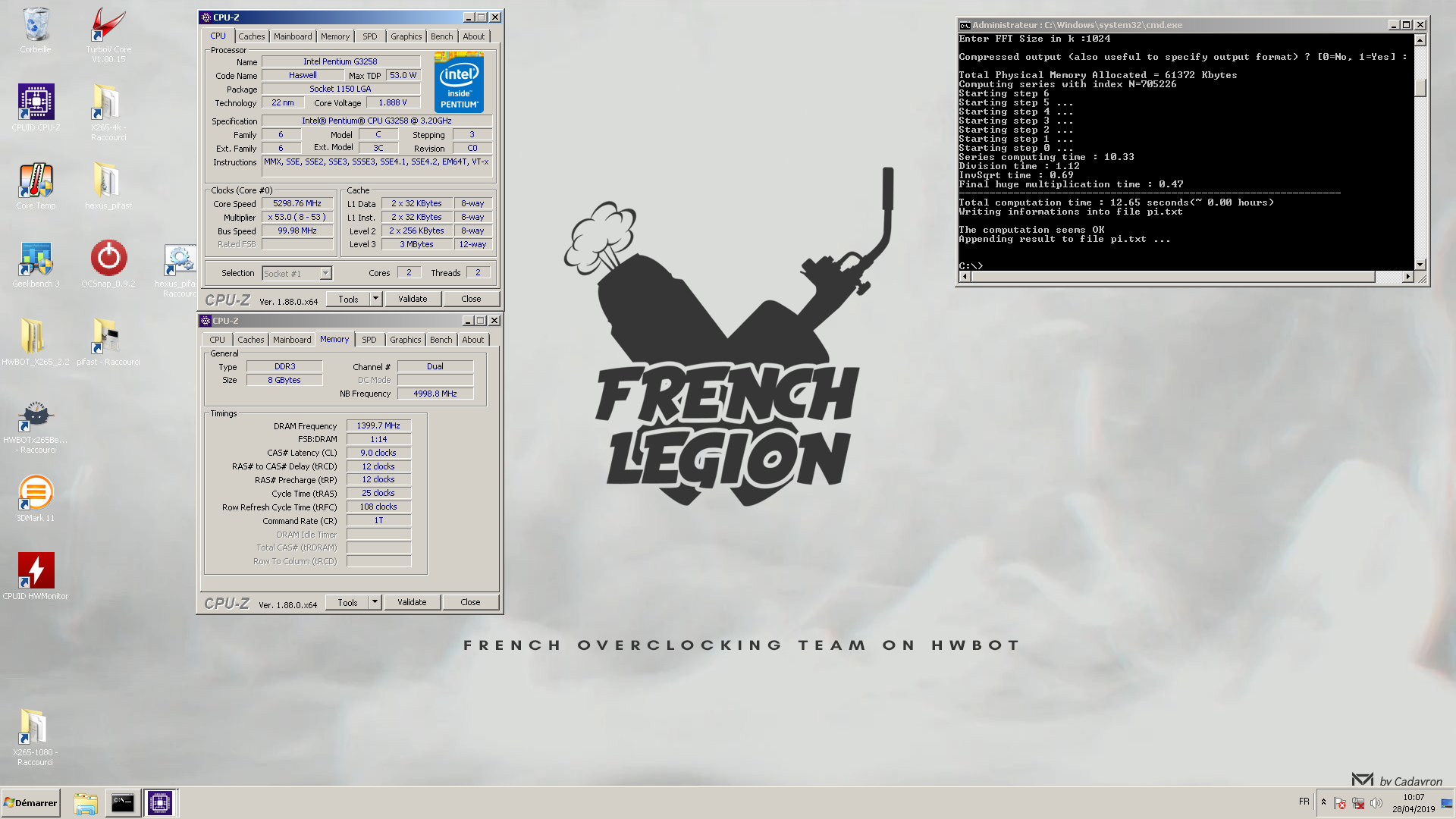Image resolution: width=1456 pixels, height=819 pixels.
Task: Expand Socket #1 selection dropdown
Action: pyautogui.click(x=325, y=274)
